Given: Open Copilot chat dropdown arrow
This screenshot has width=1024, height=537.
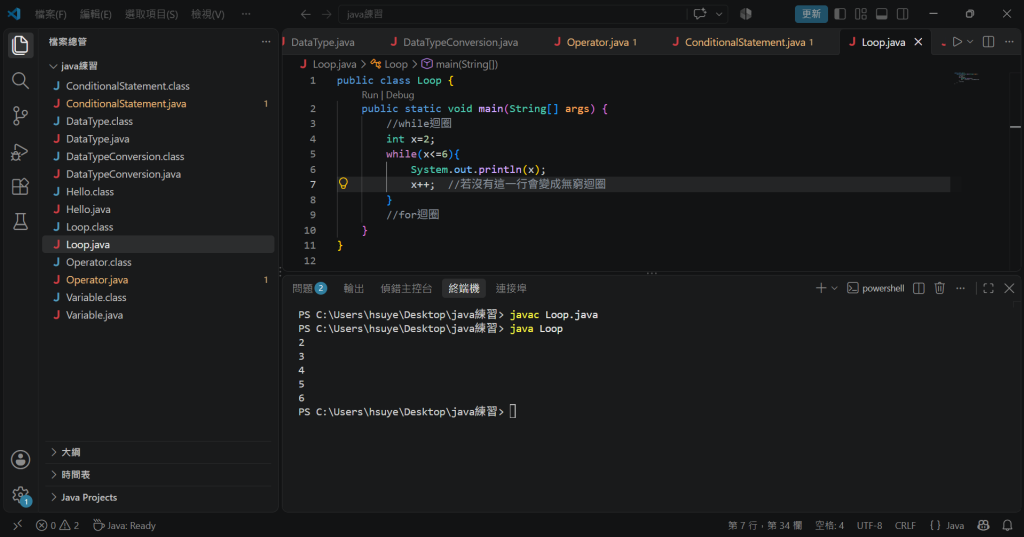Looking at the screenshot, I should pyautogui.click(x=719, y=14).
